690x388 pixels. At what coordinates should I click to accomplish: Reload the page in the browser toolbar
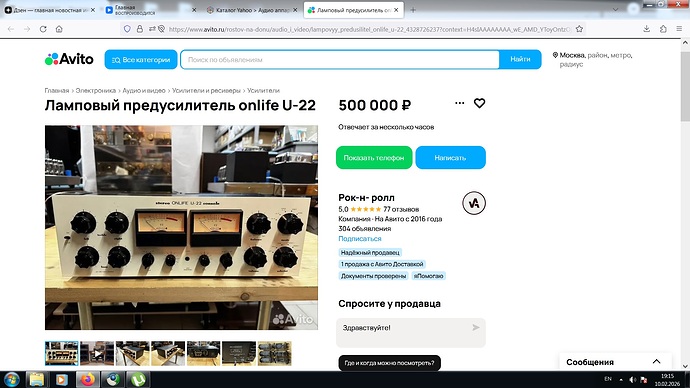coord(43,29)
